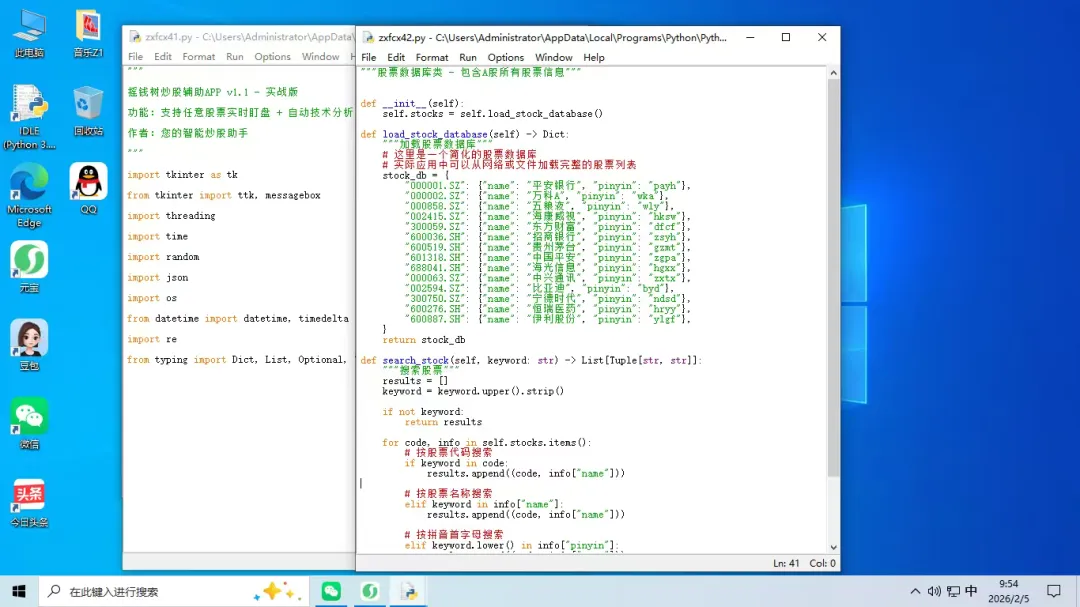The image size is (1080, 607).
Task: Show hidden system tray icons
Action: click(915, 591)
